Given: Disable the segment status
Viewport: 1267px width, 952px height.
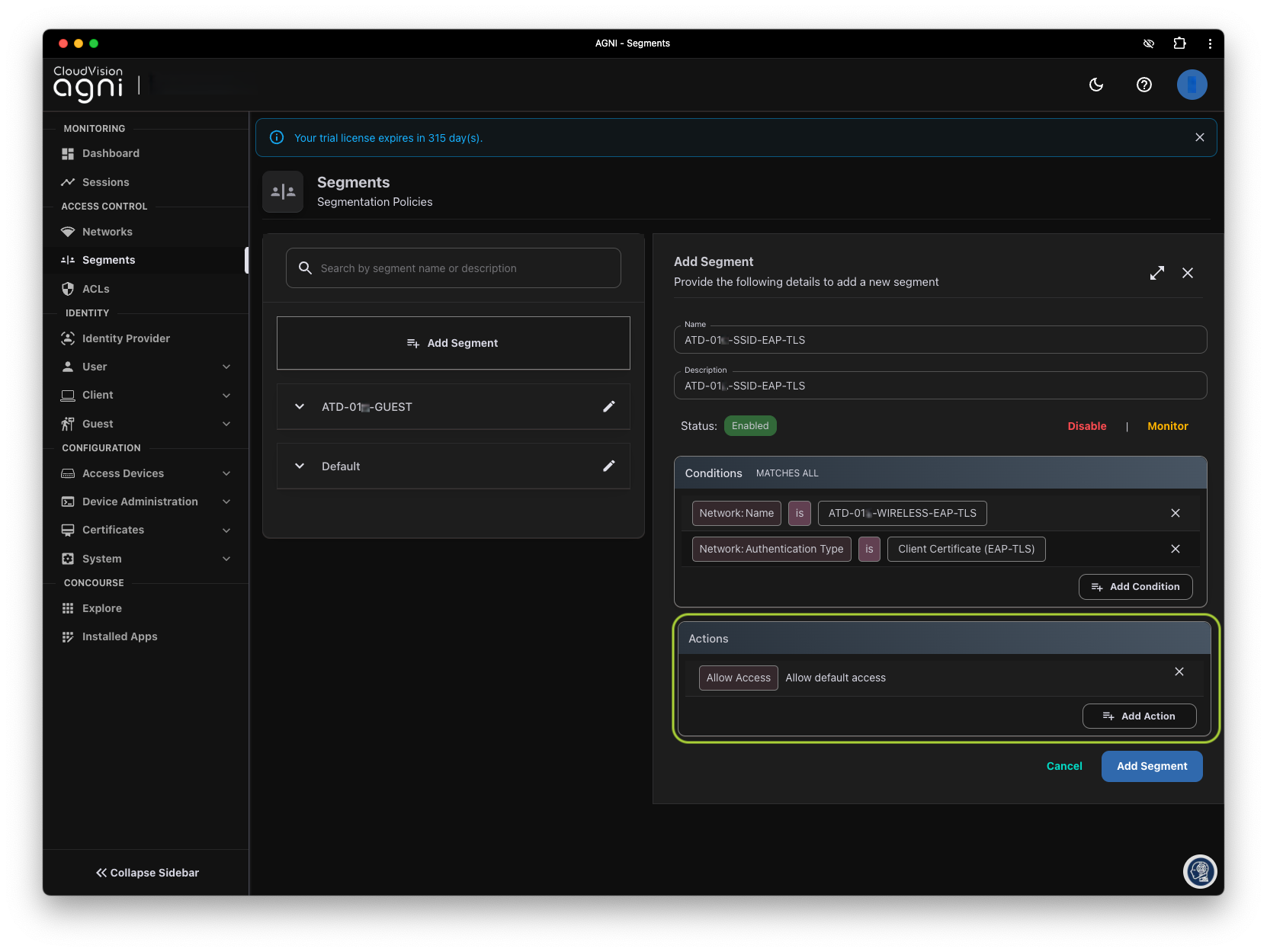Looking at the screenshot, I should pos(1086,426).
